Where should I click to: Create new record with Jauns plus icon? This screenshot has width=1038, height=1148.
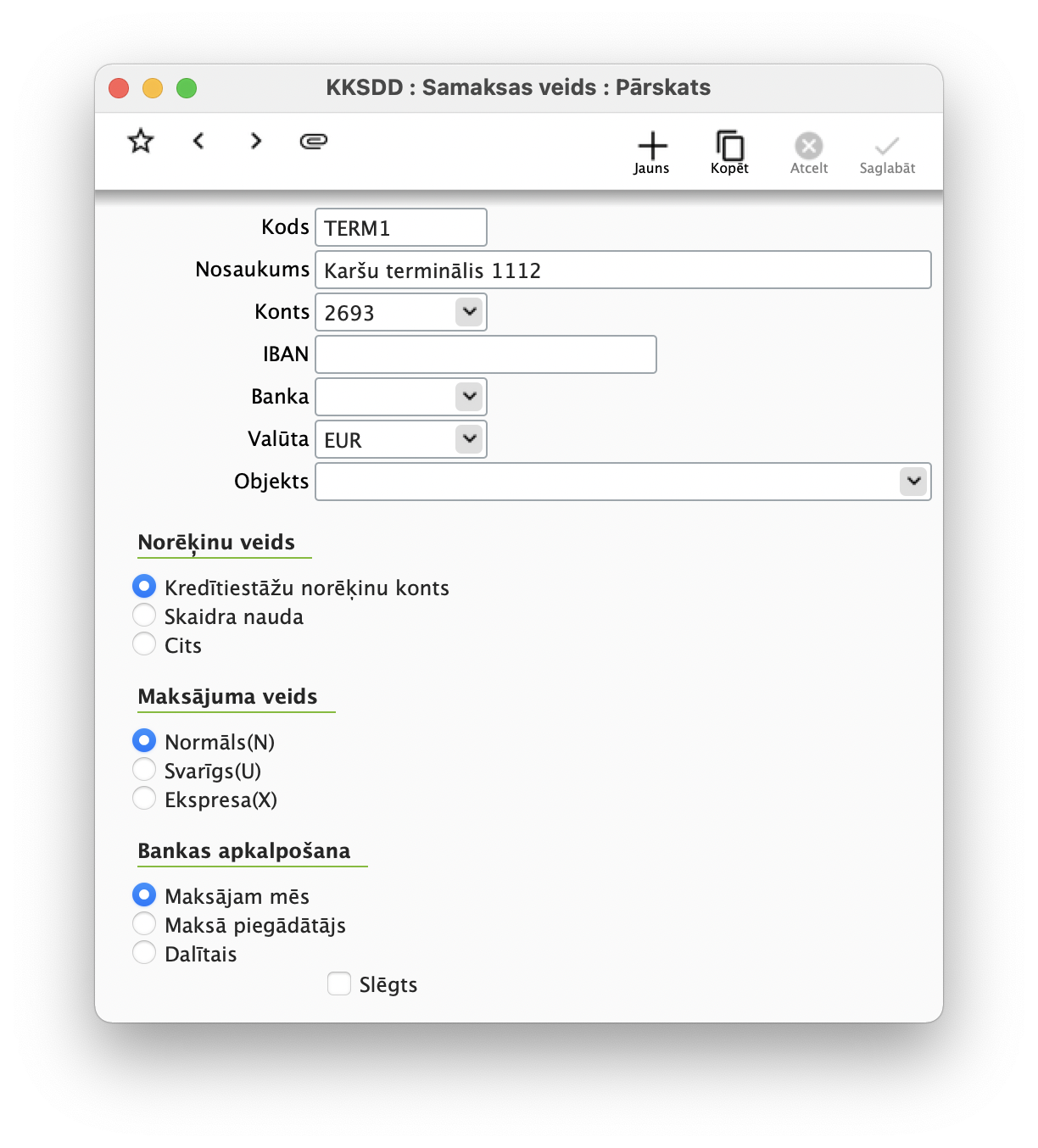pos(651,144)
